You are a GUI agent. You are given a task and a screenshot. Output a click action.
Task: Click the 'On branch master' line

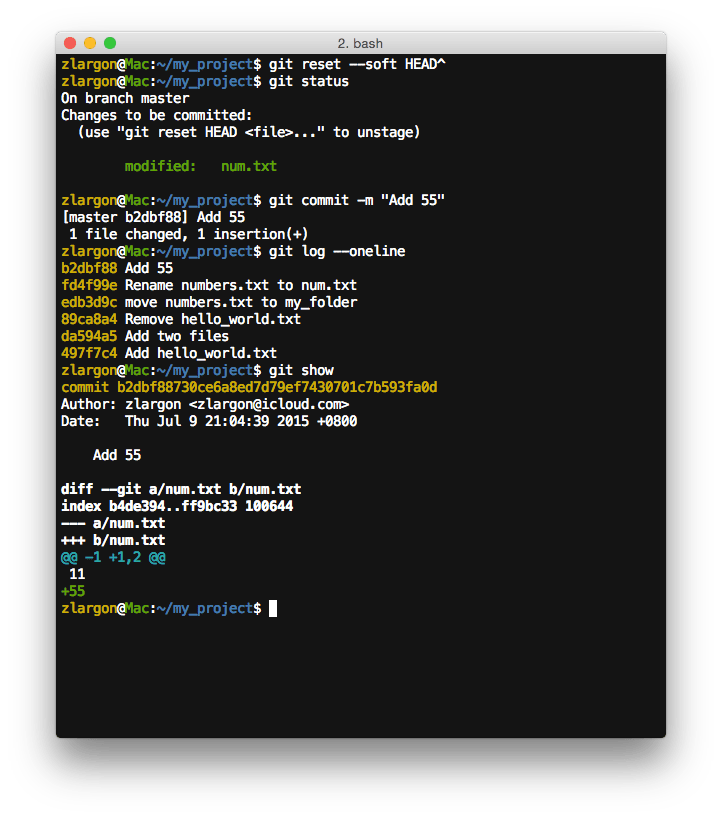(x=125, y=98)
